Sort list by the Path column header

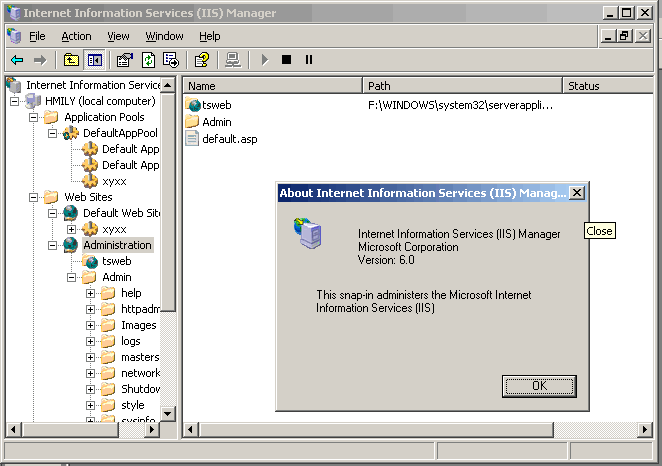(463, 86)
